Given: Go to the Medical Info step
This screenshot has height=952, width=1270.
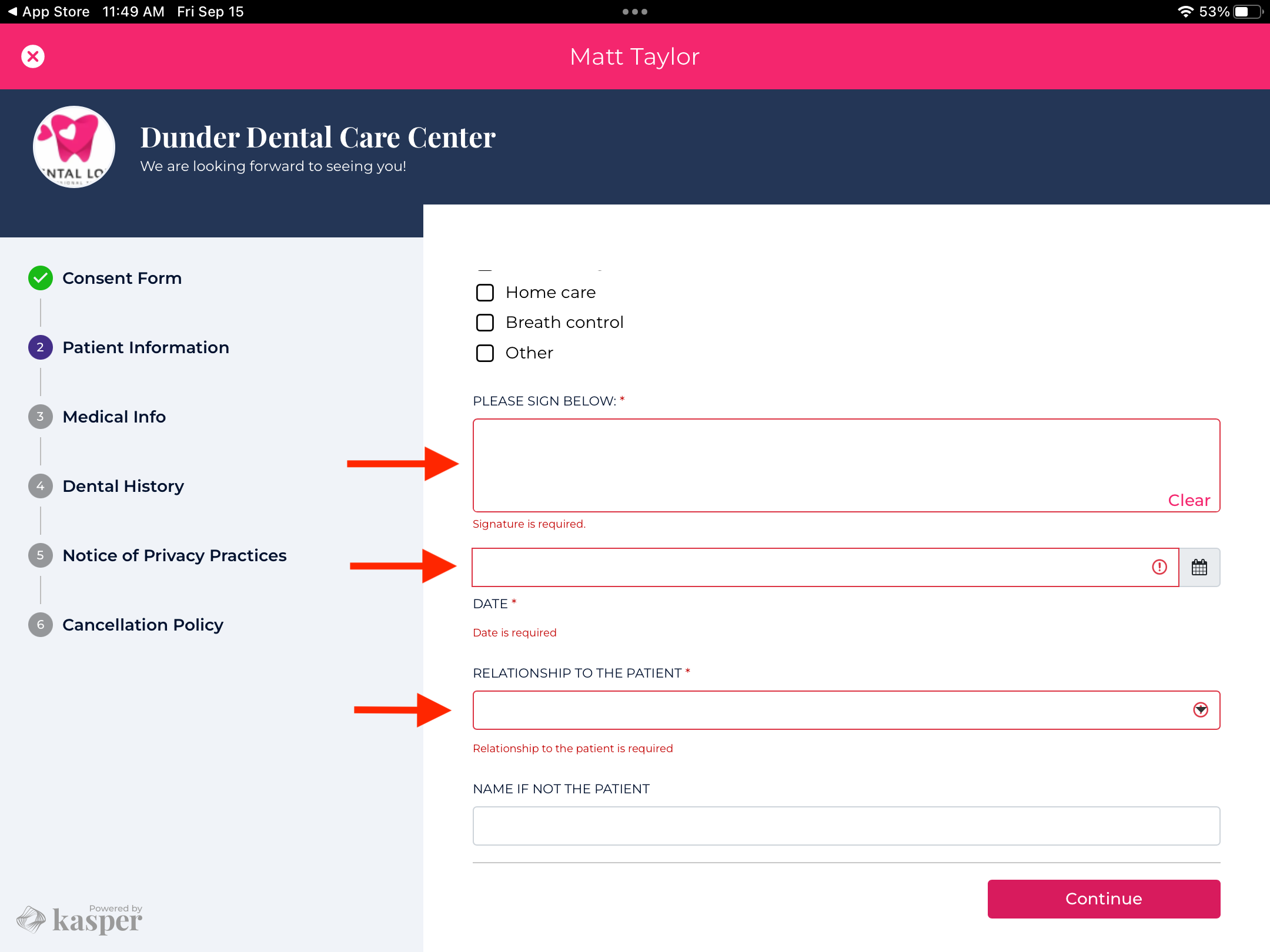Looking at the screenshot, I should point(114,417).
